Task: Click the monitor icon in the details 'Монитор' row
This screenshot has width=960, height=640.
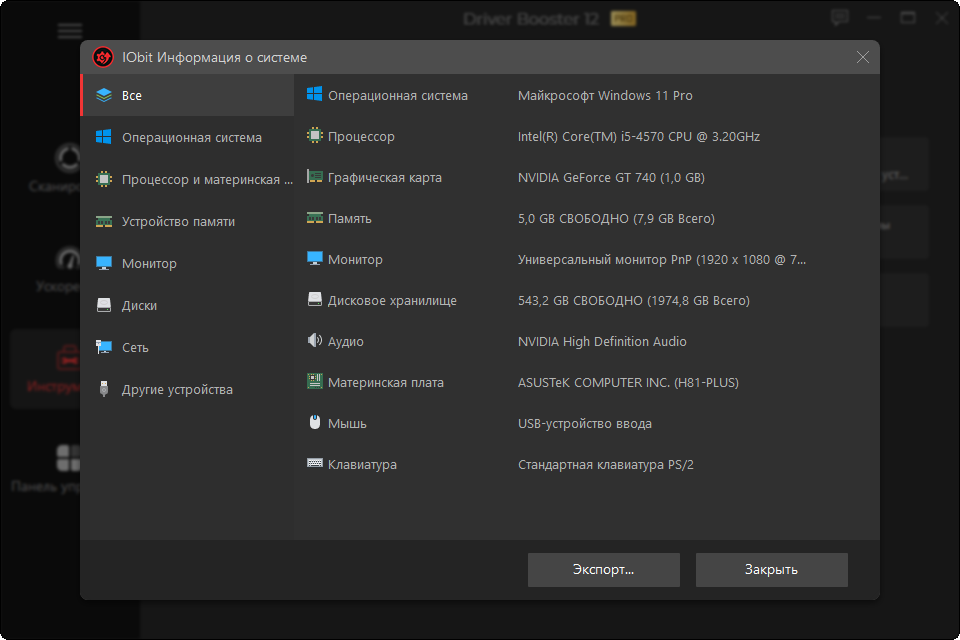Action: click(x=315, y=258)
